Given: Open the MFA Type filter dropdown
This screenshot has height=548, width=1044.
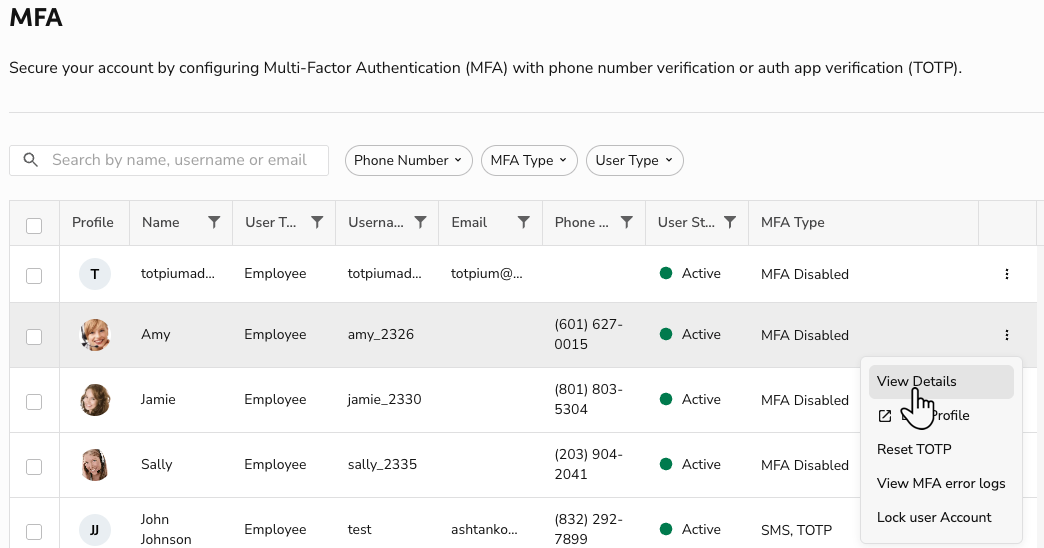Looking at the screenshot, I should (528, 160).
